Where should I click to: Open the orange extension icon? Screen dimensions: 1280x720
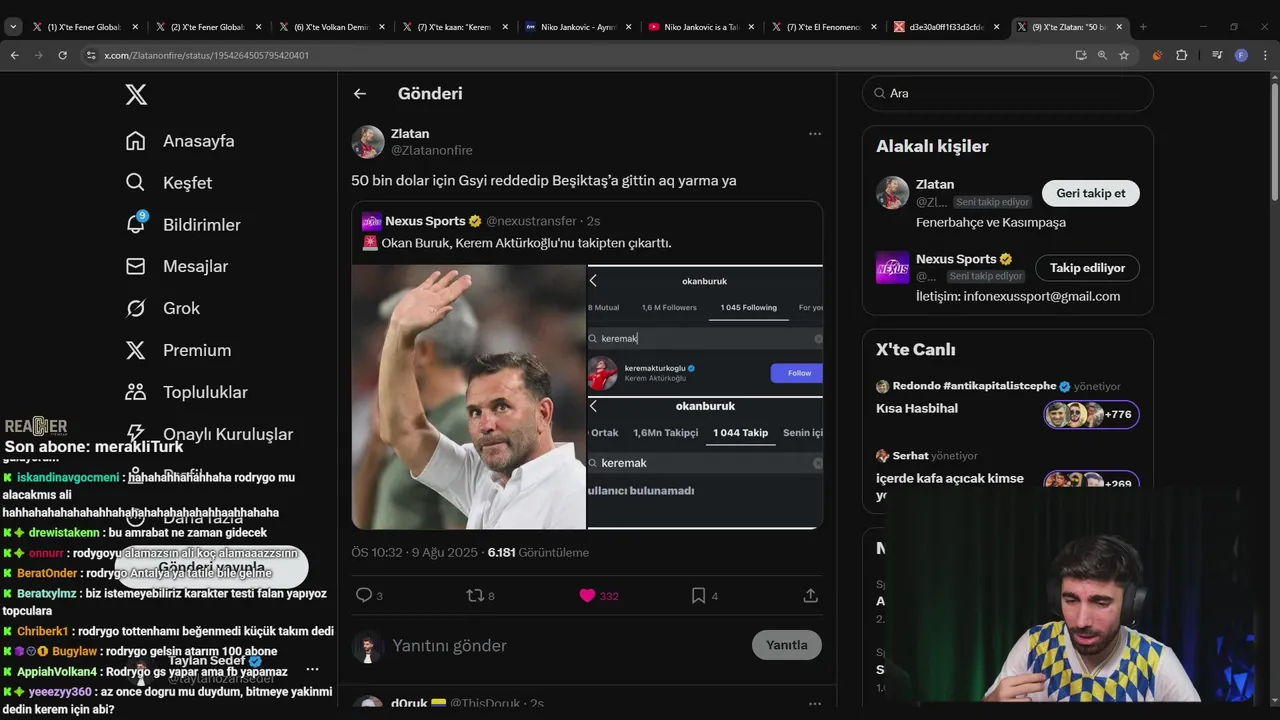click(x=1158, y=55)
